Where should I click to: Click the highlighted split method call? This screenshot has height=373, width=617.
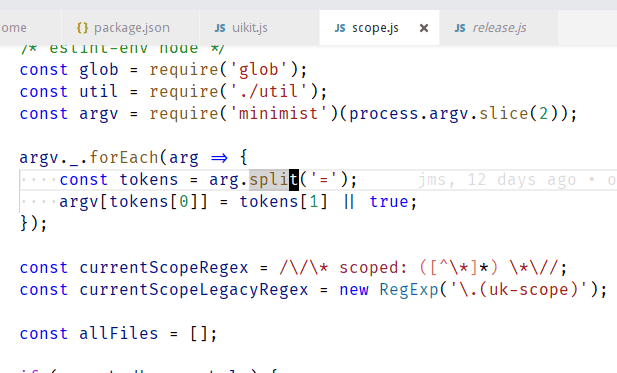(x=274, y=180)
